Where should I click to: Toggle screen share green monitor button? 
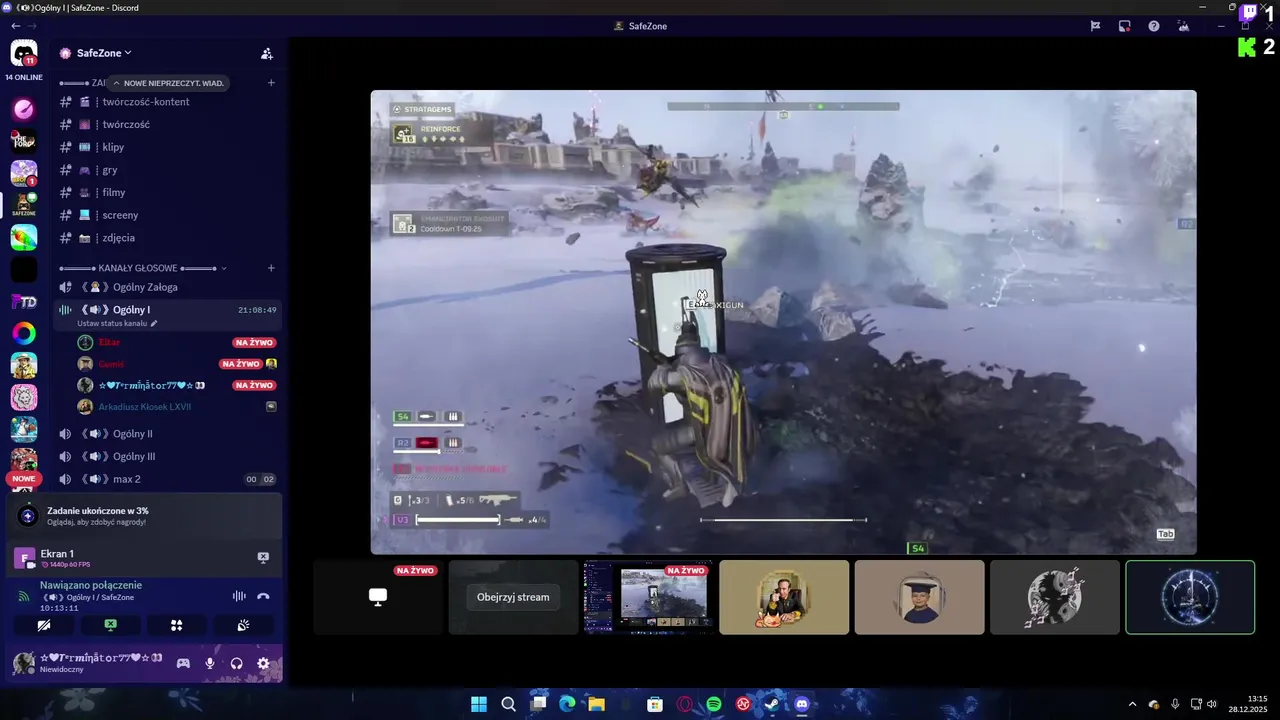(110, 625)
